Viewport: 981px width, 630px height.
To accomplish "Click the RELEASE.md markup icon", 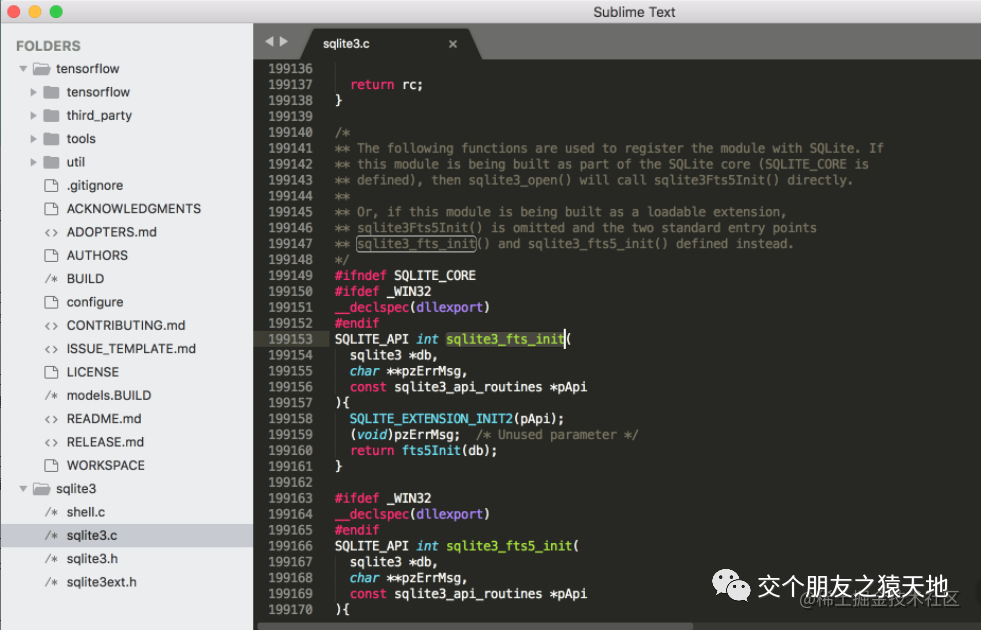I will 51,442.
